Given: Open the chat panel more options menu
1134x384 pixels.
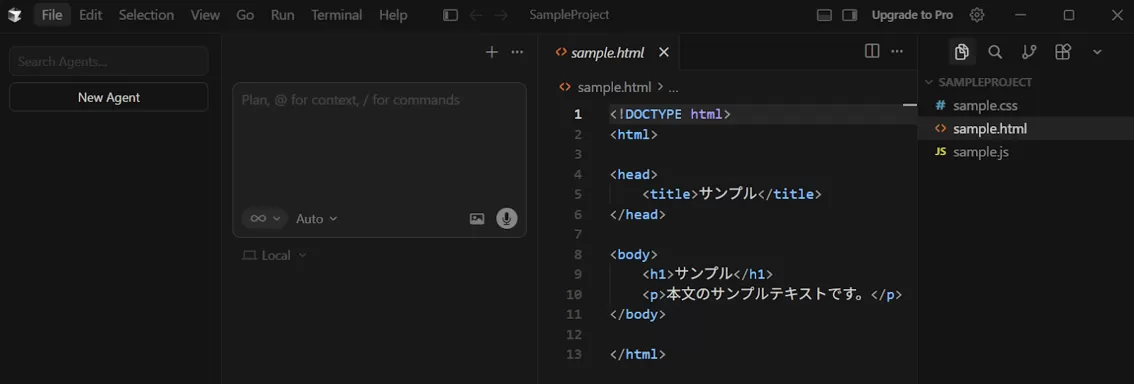Looking at the screenshot, I should coord(517,52).
